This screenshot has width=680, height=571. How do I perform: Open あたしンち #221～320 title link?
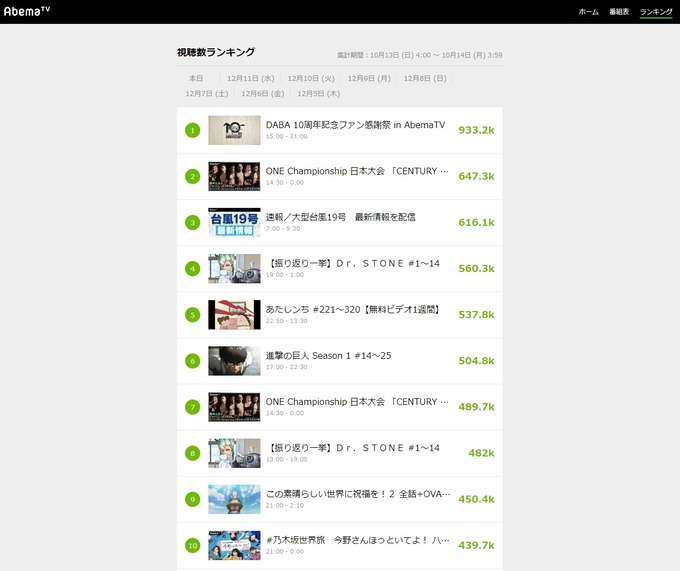(353, 310)
